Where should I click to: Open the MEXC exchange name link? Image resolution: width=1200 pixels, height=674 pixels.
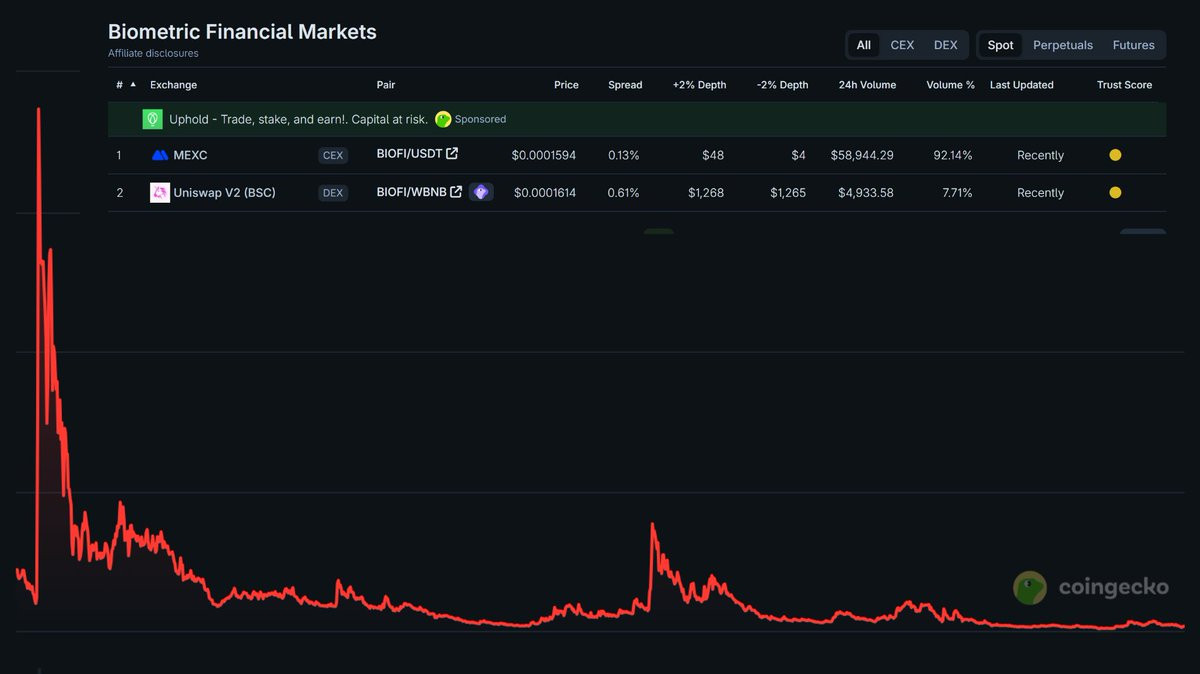tap(190, 155)
